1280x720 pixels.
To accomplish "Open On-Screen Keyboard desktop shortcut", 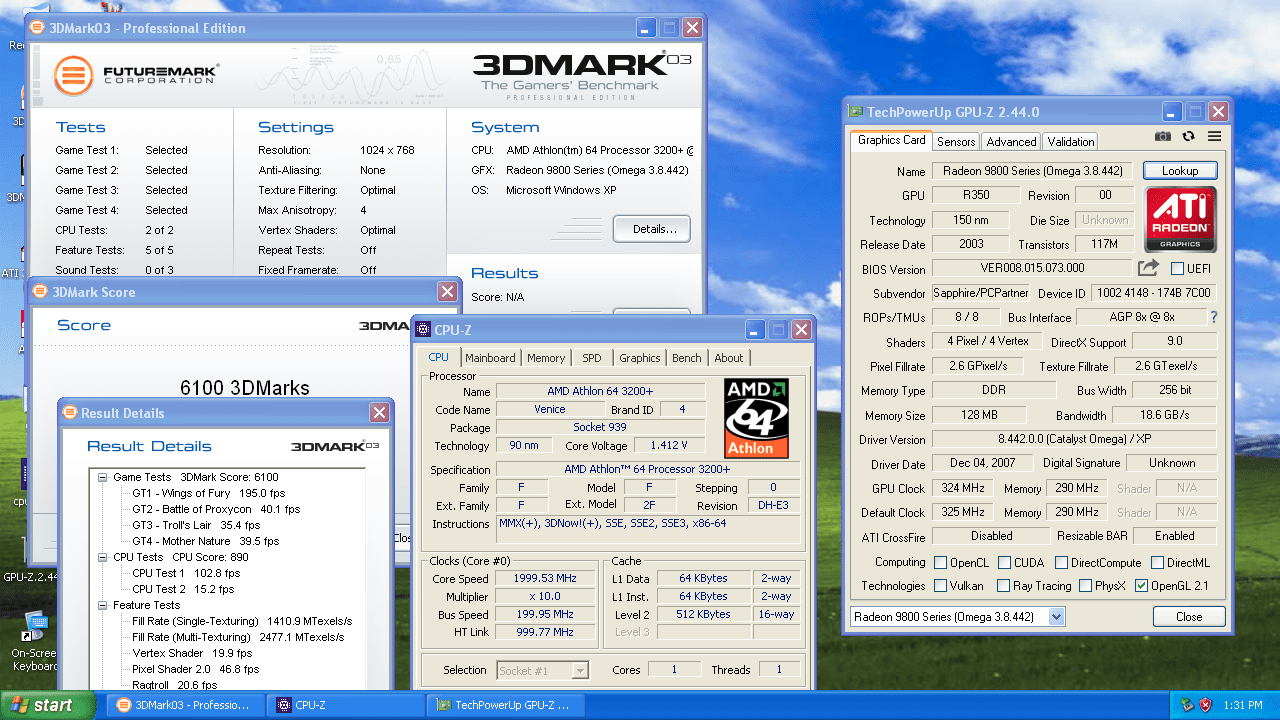I will 34,640.
